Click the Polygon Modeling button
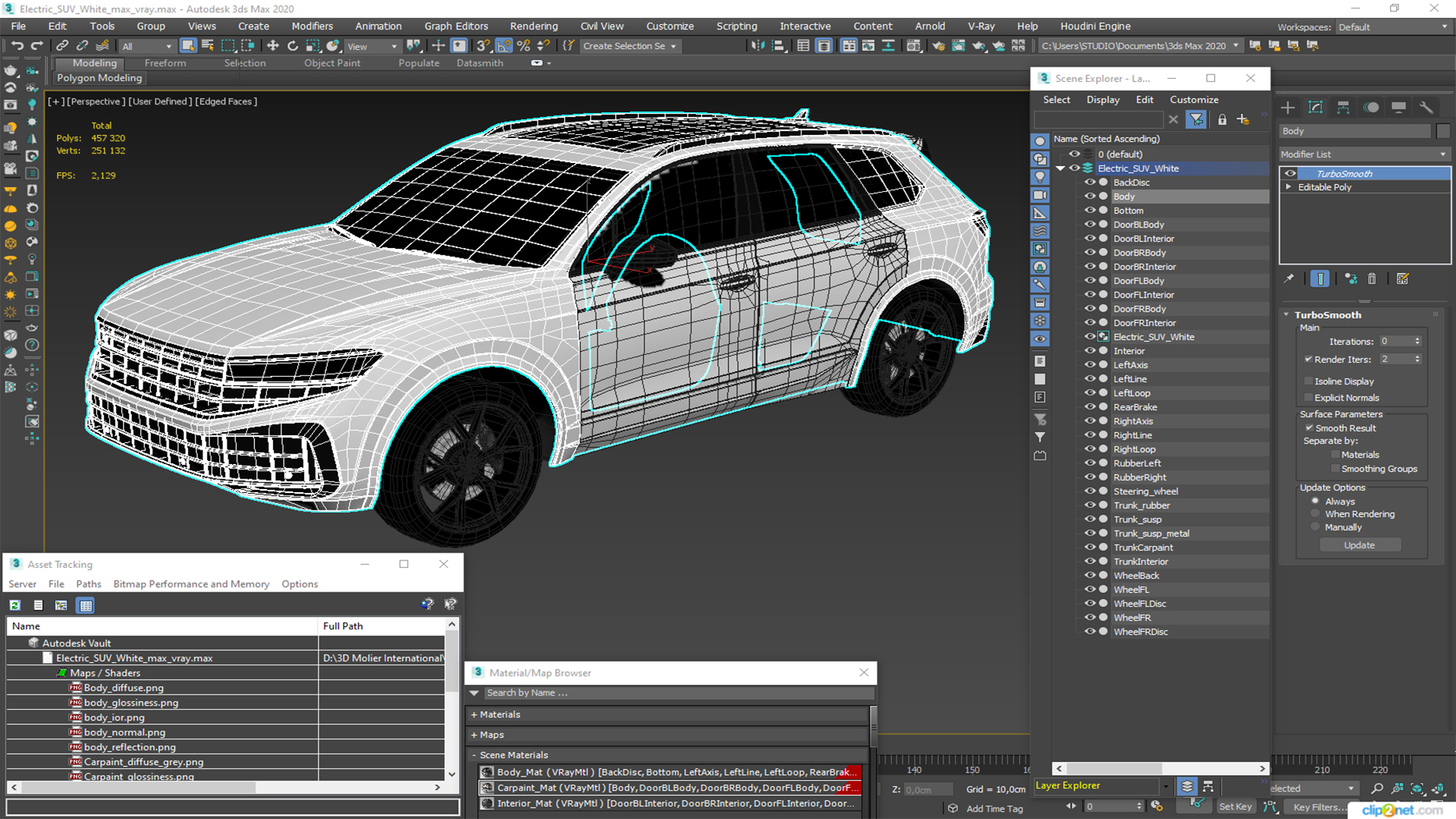The width and height of the screenshot is (1456, 819). [99, 77]
